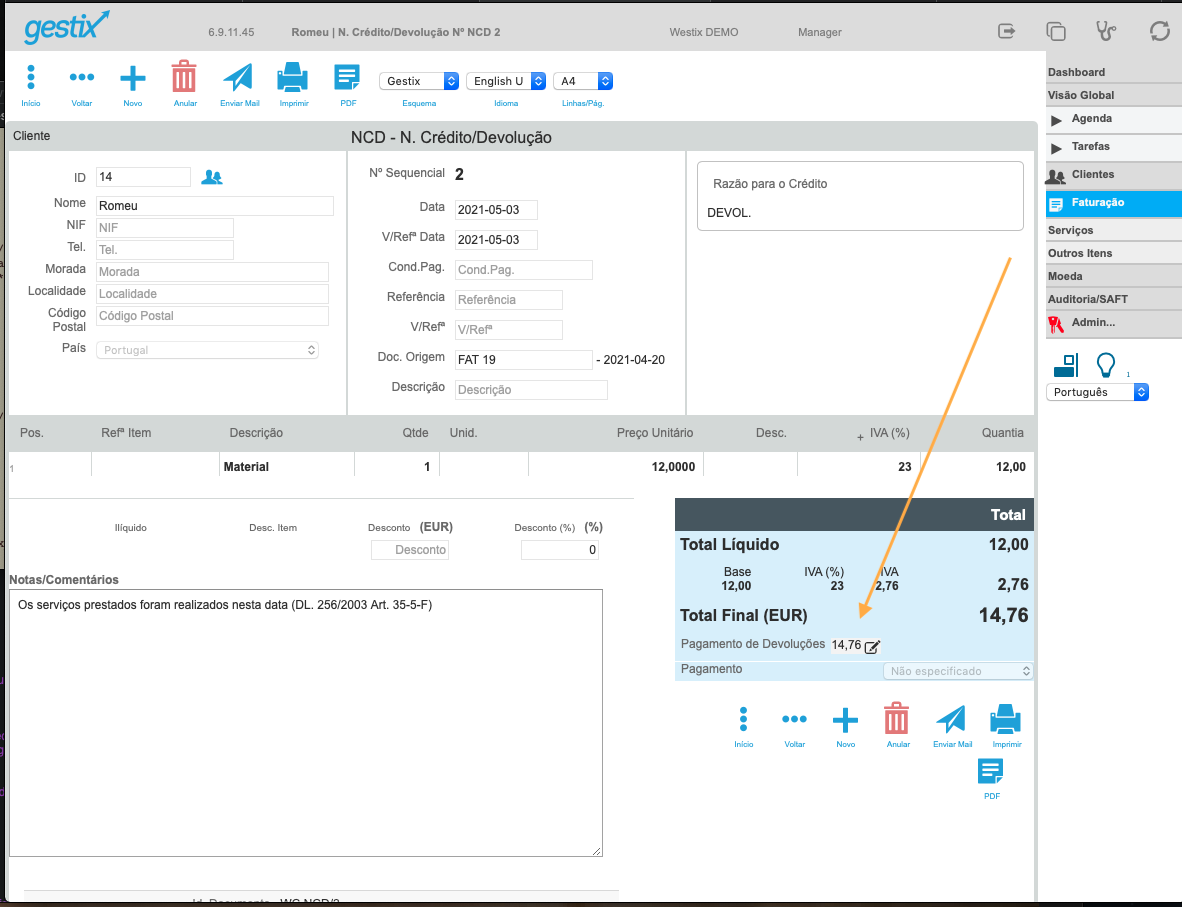Screen dimensions: 1182x907
Task: Open the Idioma English dropdown
Action: (506, 81)
